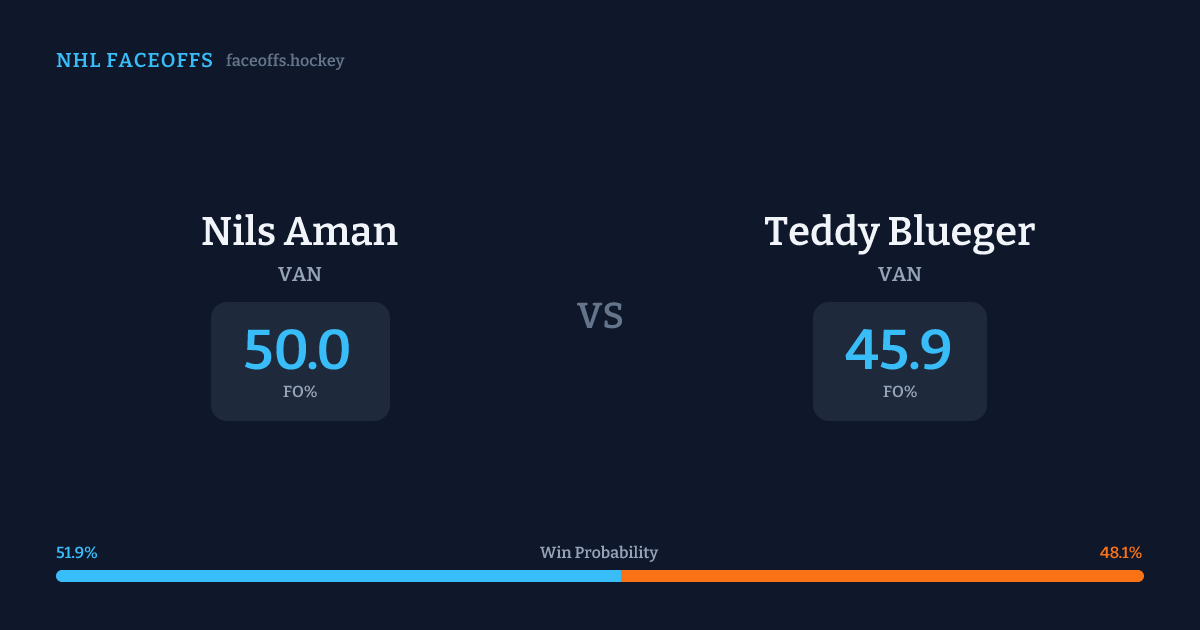Click the 50.0 faceoff percentage value
Viewport: 1200px width, 630px height.
click(297, 350)
